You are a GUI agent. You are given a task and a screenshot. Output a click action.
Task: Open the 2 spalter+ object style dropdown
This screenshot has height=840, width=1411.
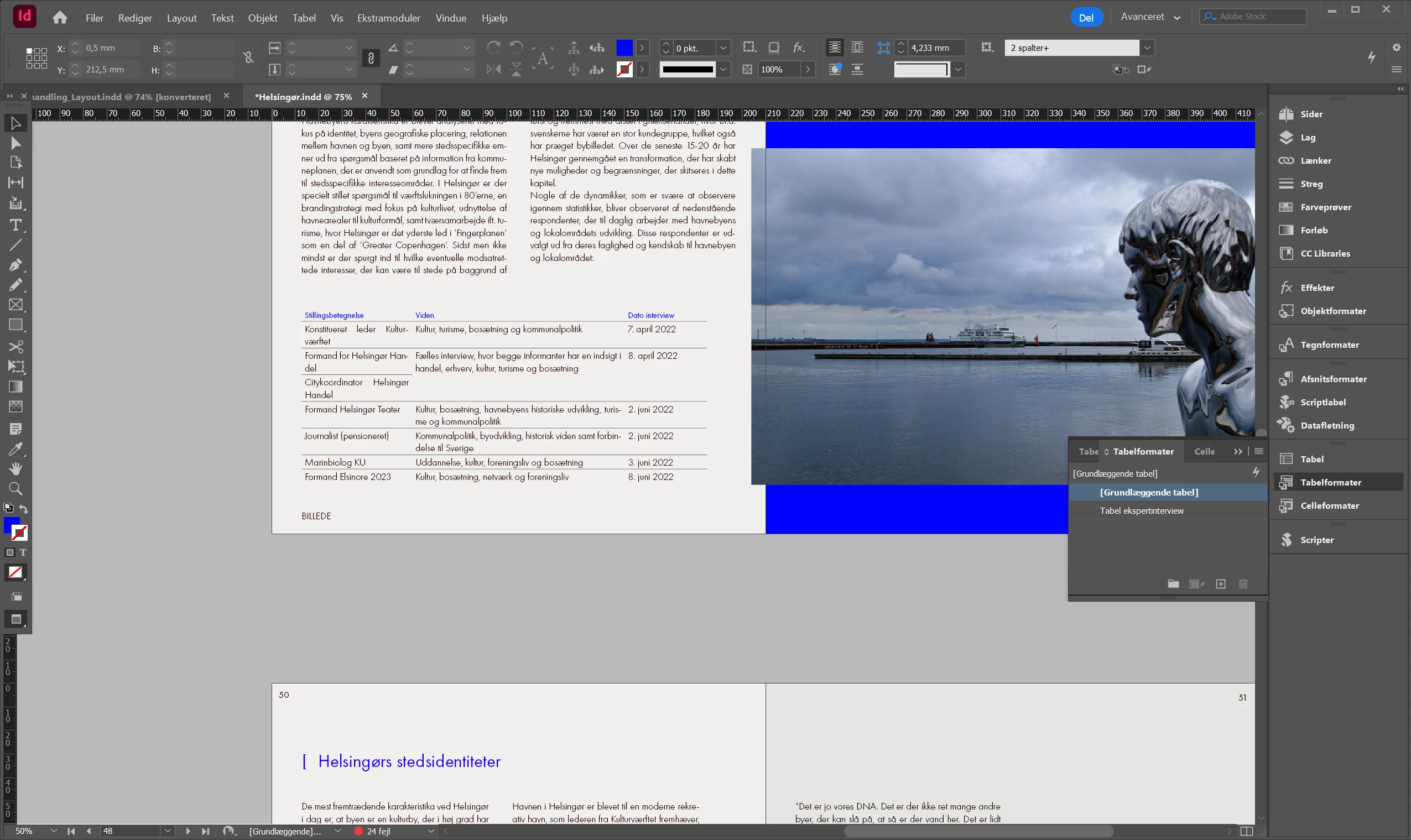click(x=1147, y=48)
